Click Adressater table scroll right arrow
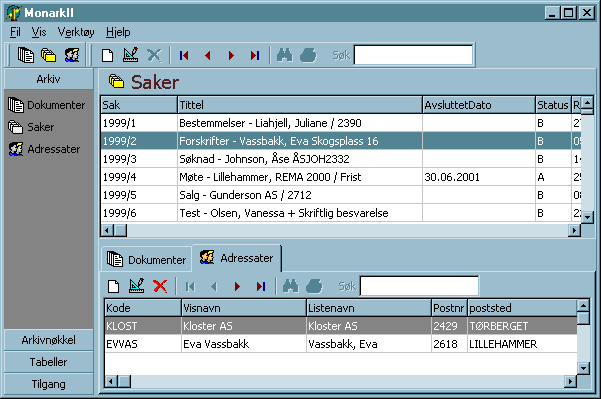This screenshot has width=601, height=399. (x=570, y=382)
